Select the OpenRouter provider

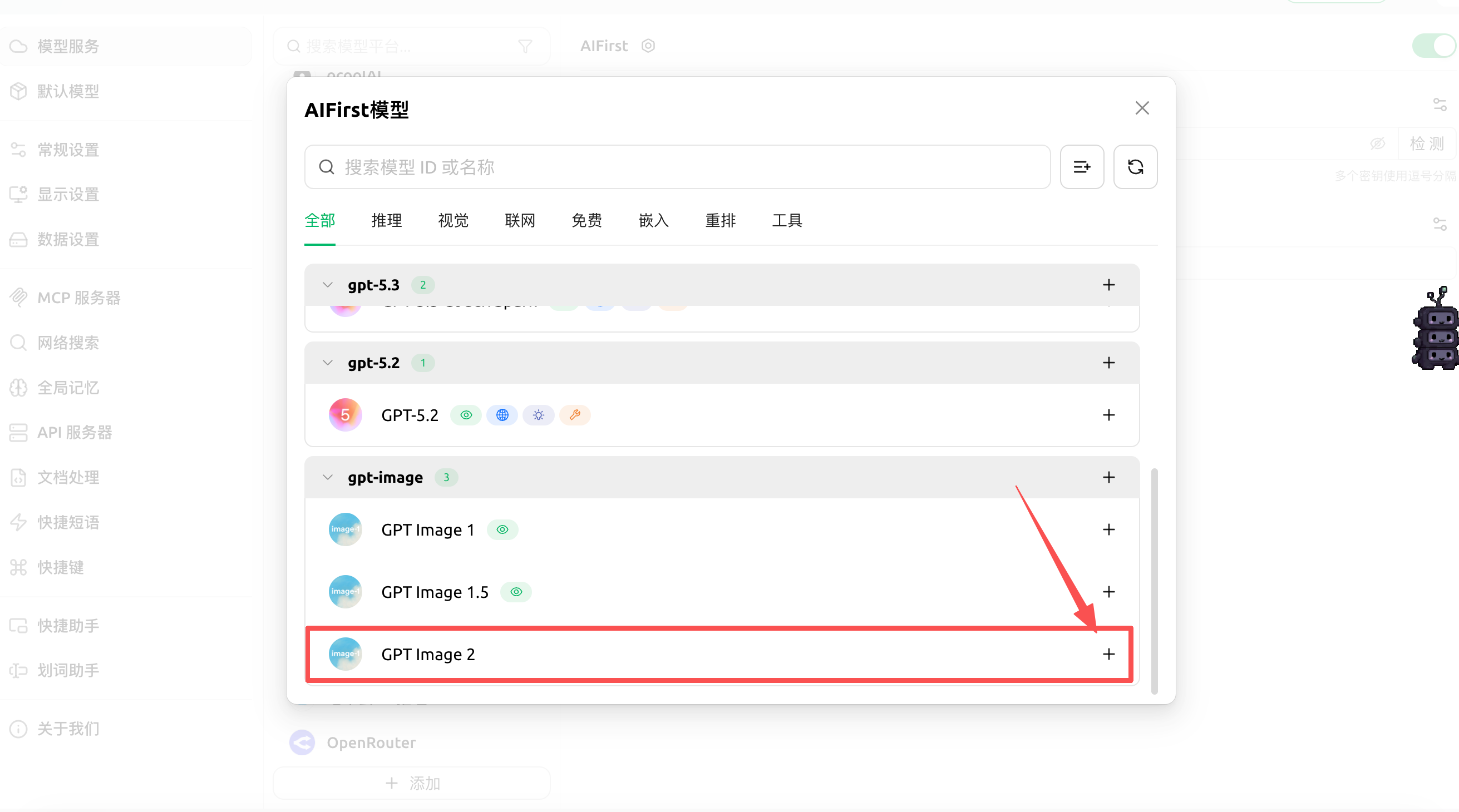coord(412,742)
